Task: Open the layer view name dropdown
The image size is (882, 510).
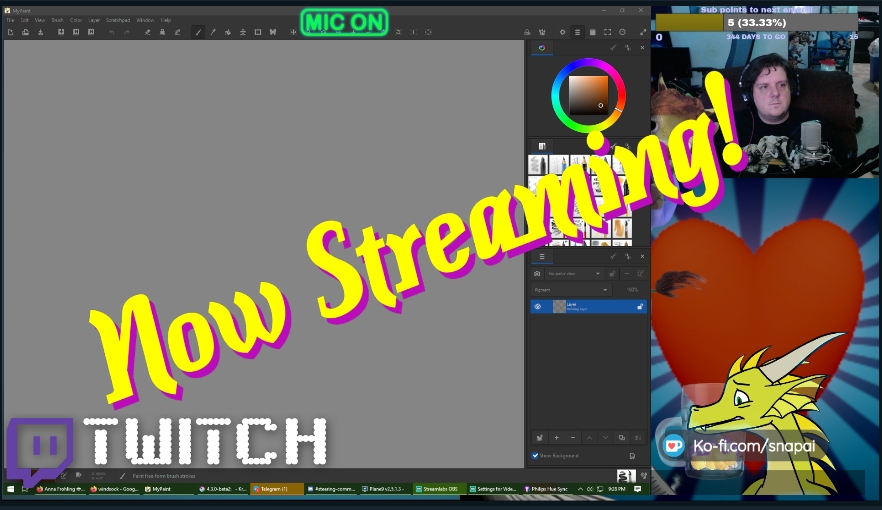Action: 573,273
